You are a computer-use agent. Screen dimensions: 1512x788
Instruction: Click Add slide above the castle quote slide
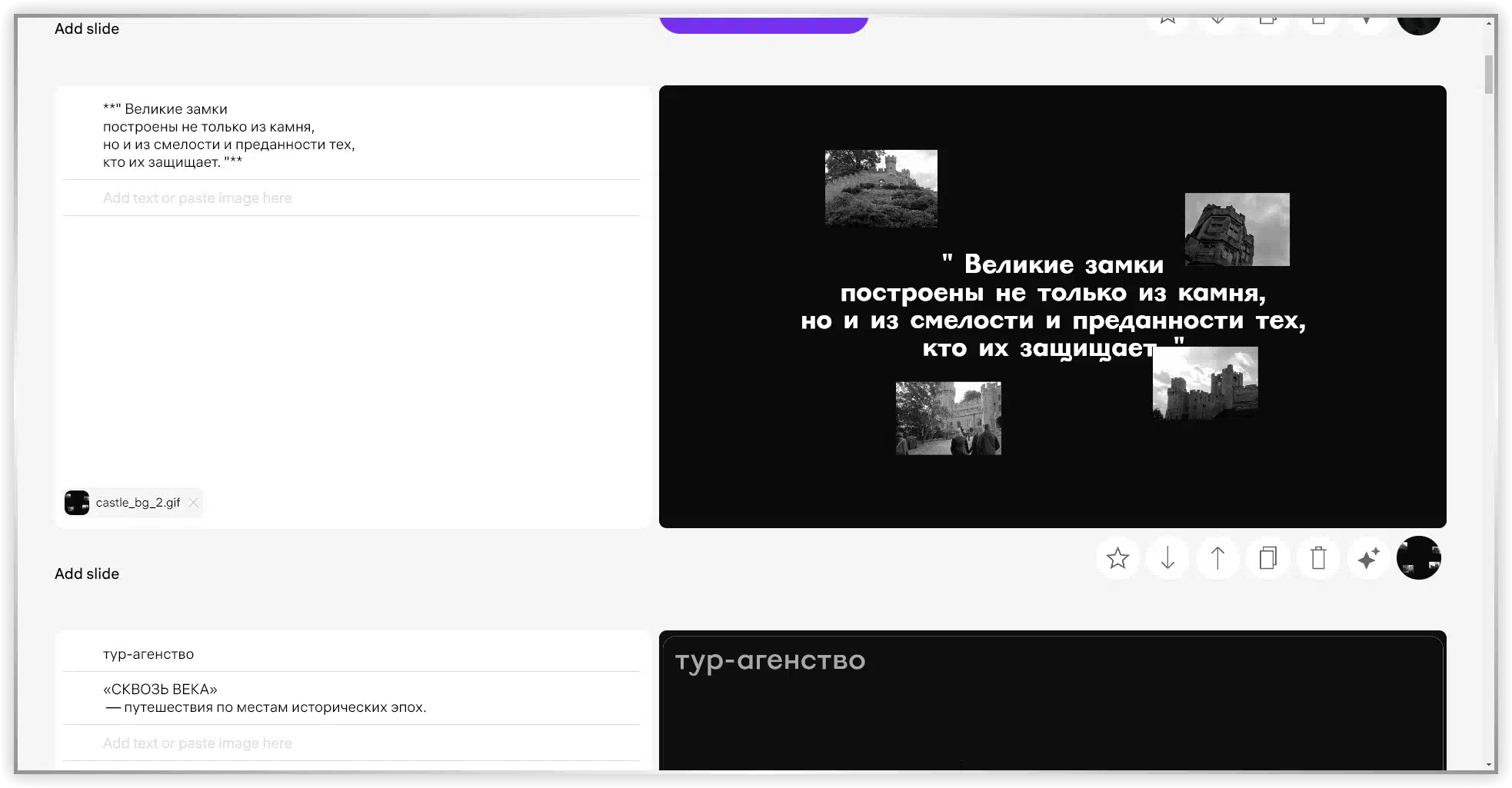(x=87, y=28)
